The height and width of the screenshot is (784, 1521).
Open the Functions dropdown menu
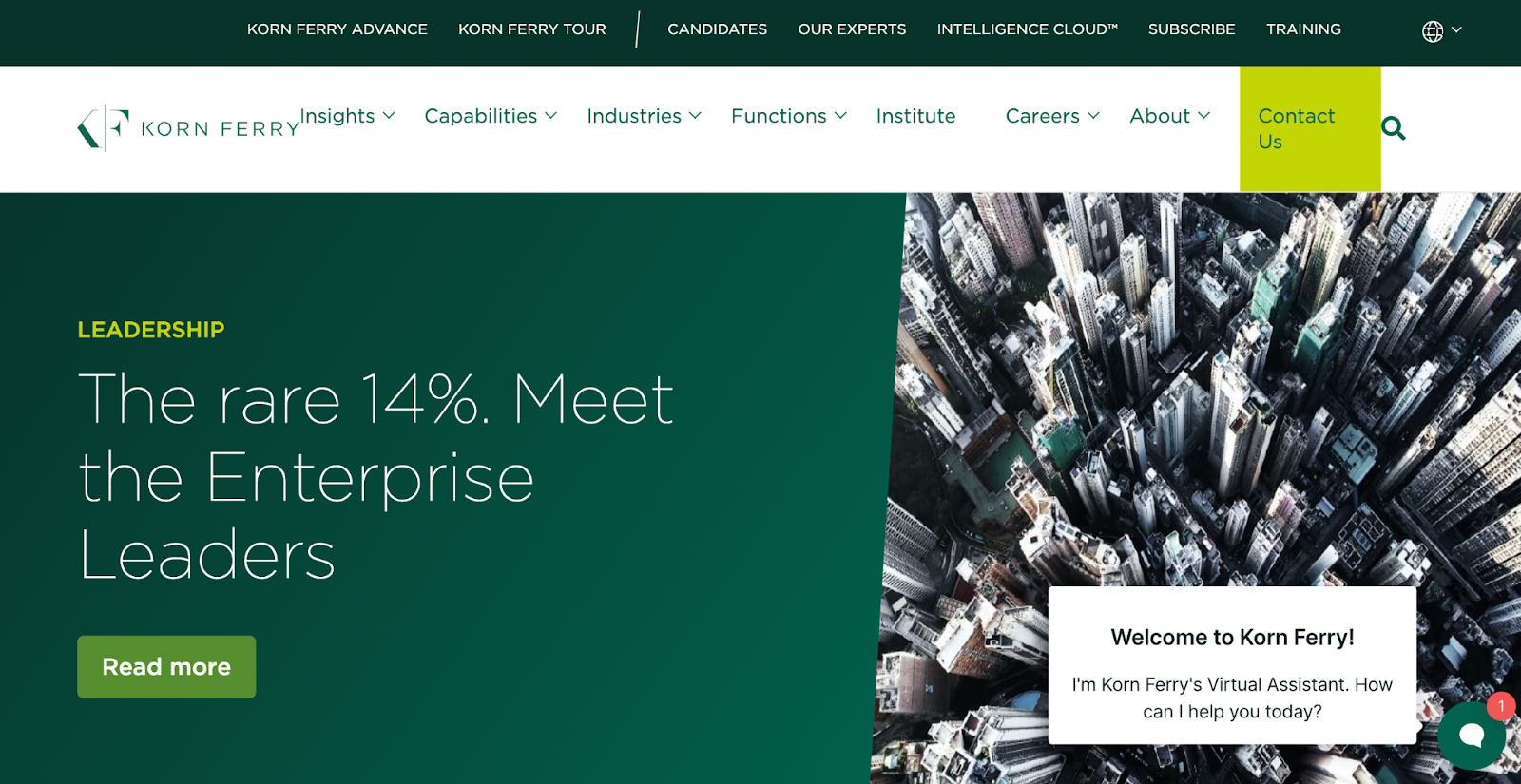click(x=788, y=116)
